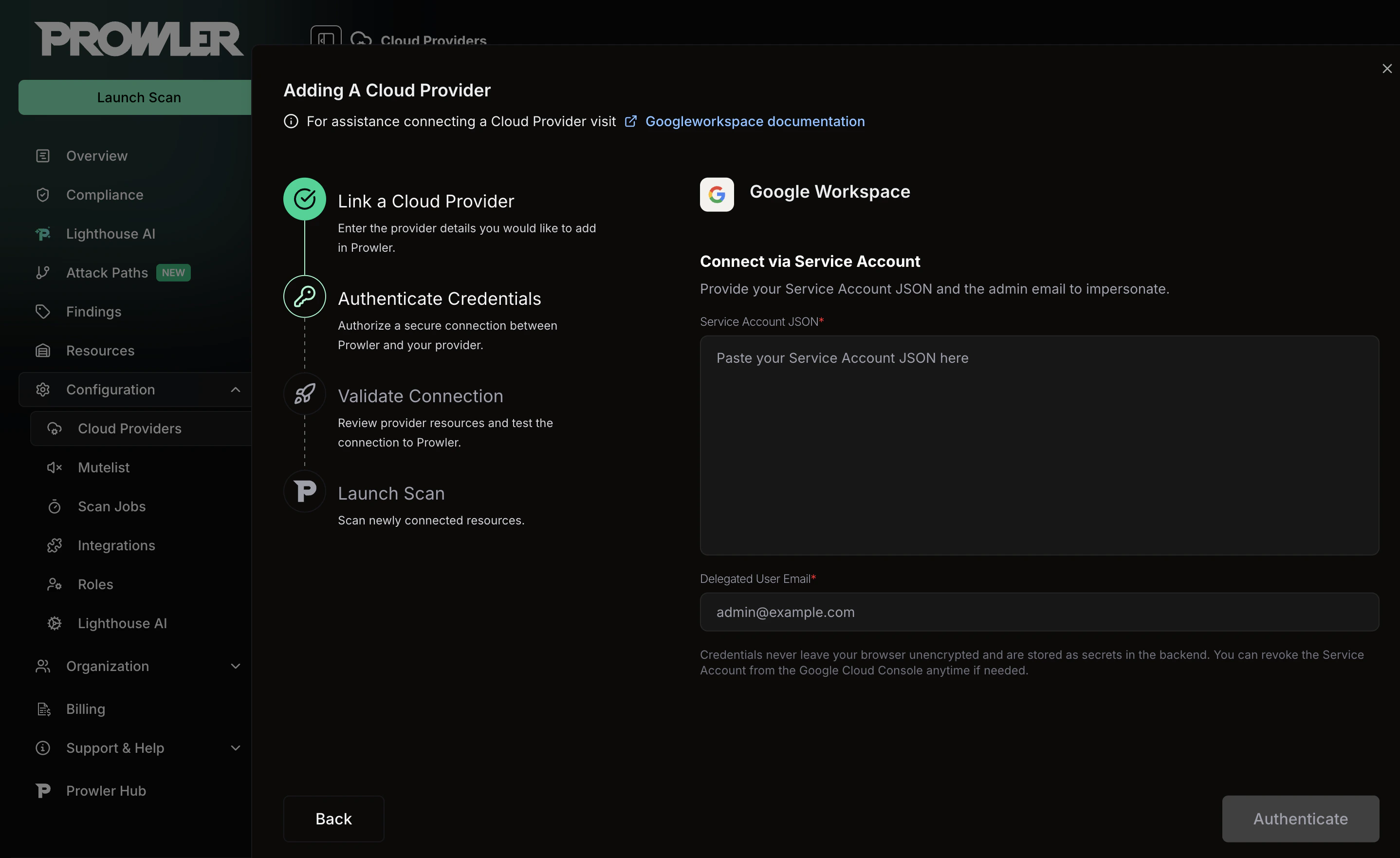
Task: Click the Attack Paths icon
Action: click(x=43, y=273)
